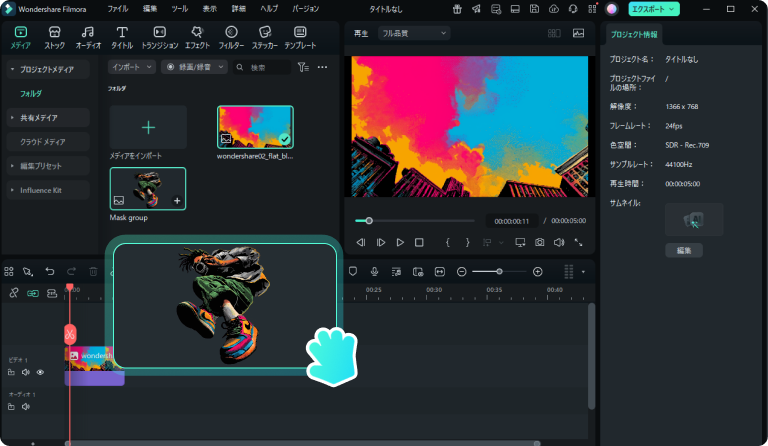
Task: Toggle the compare view icon in preview
Action: [x=554, y=33]
